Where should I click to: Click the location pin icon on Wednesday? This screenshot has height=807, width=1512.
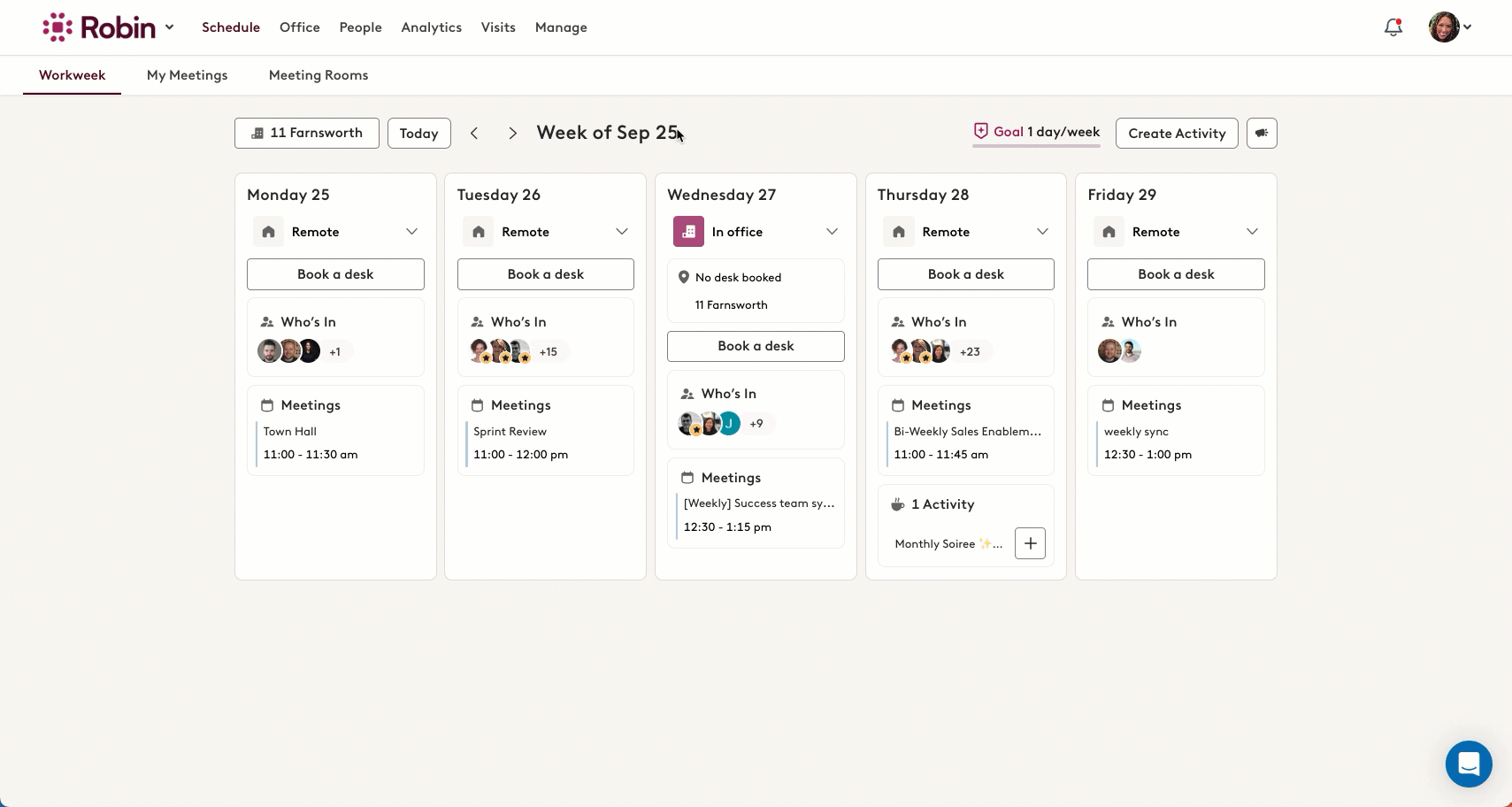pyautogui.click(x=683, y=277)
